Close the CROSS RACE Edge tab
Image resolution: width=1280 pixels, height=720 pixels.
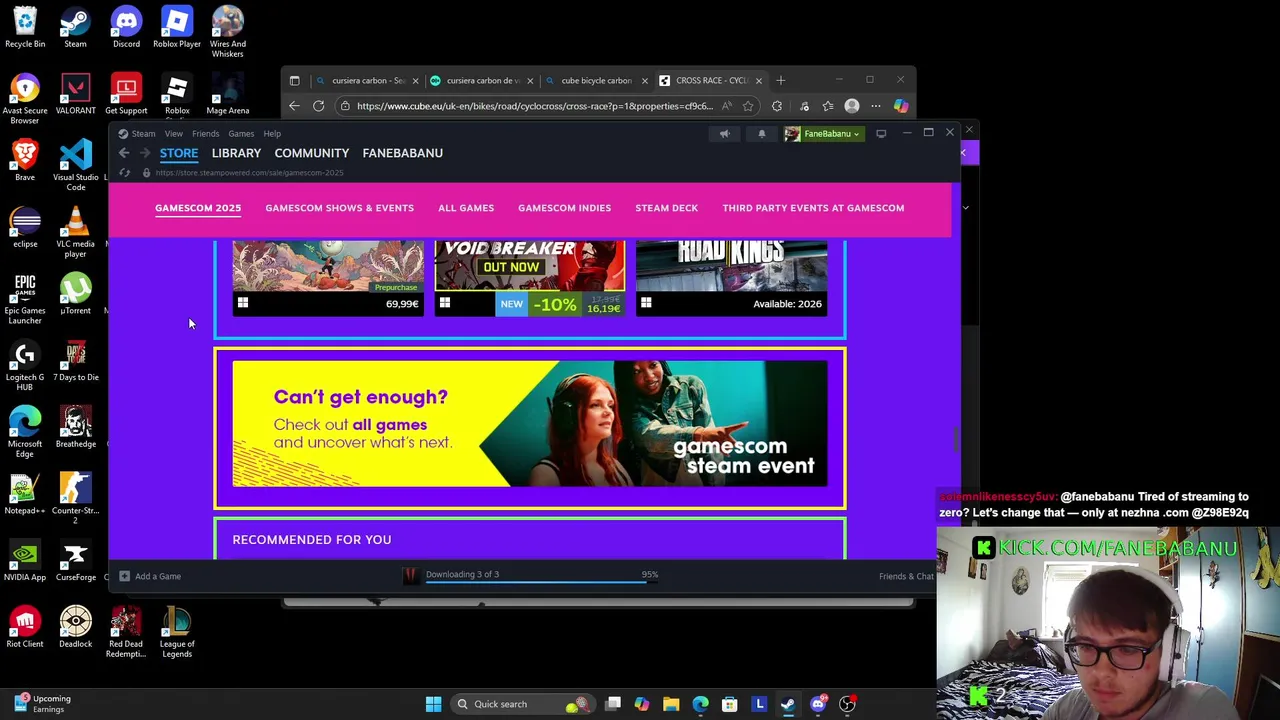tap(759, 80)
